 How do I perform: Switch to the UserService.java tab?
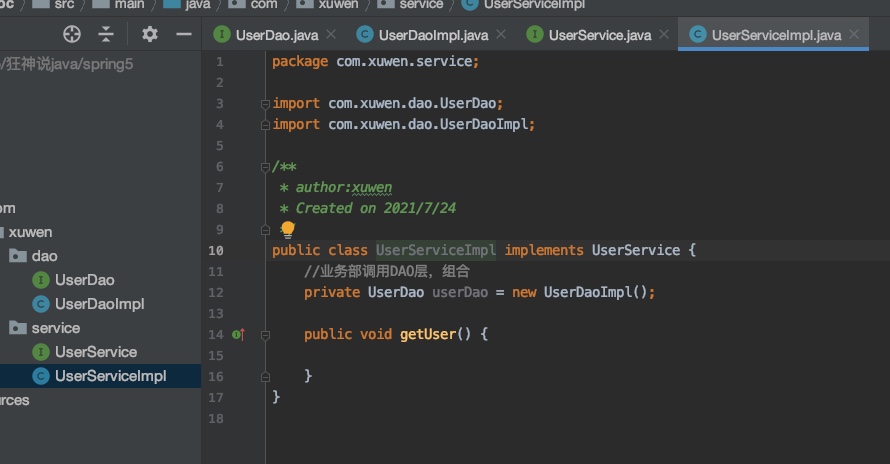point(599,35)
